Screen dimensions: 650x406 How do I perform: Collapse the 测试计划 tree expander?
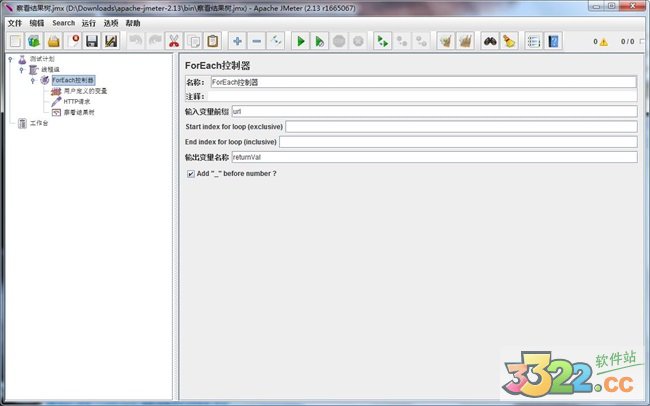(10, 59)
